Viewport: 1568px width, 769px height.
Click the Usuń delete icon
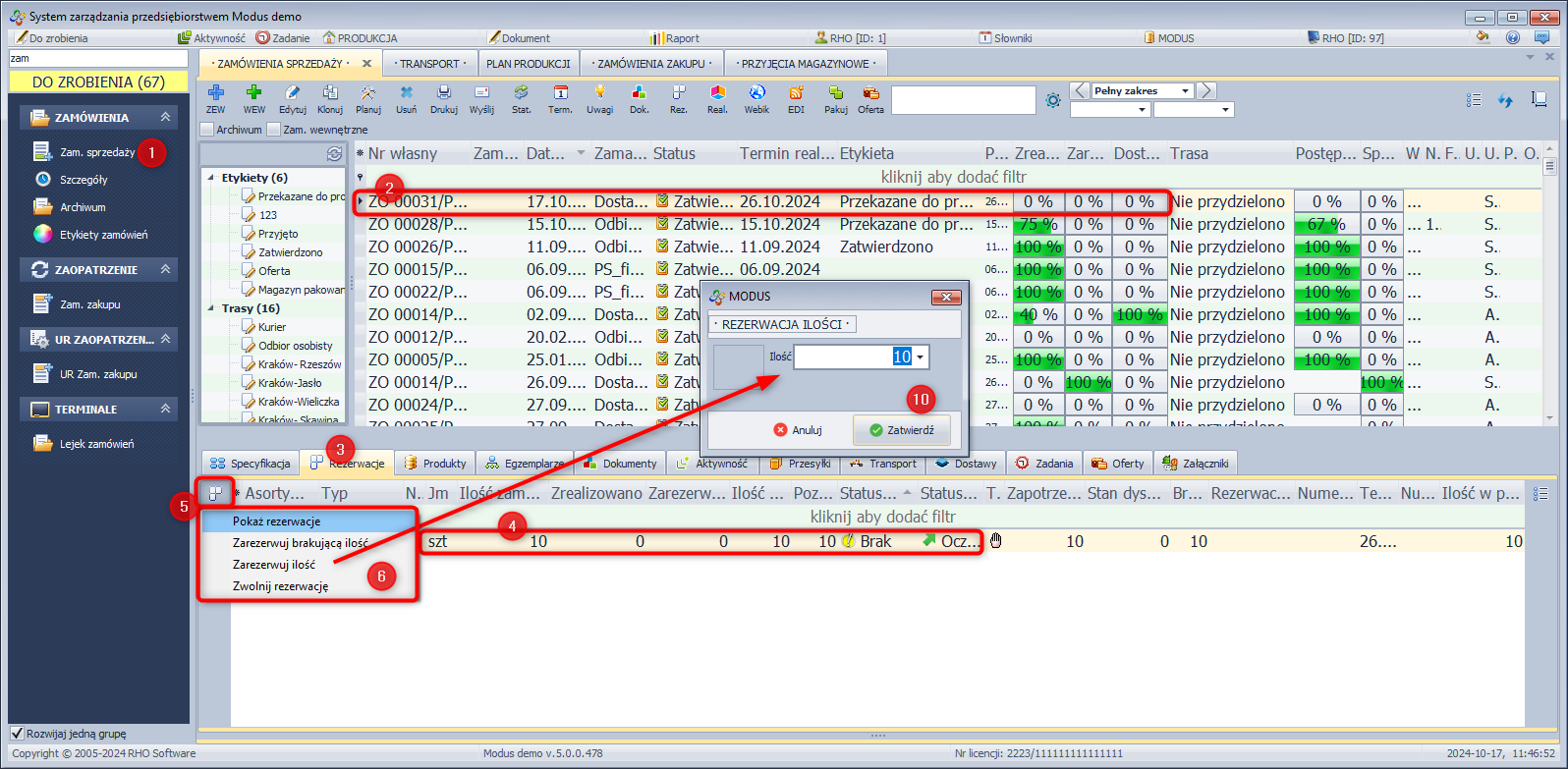click(x=406, y=93)
